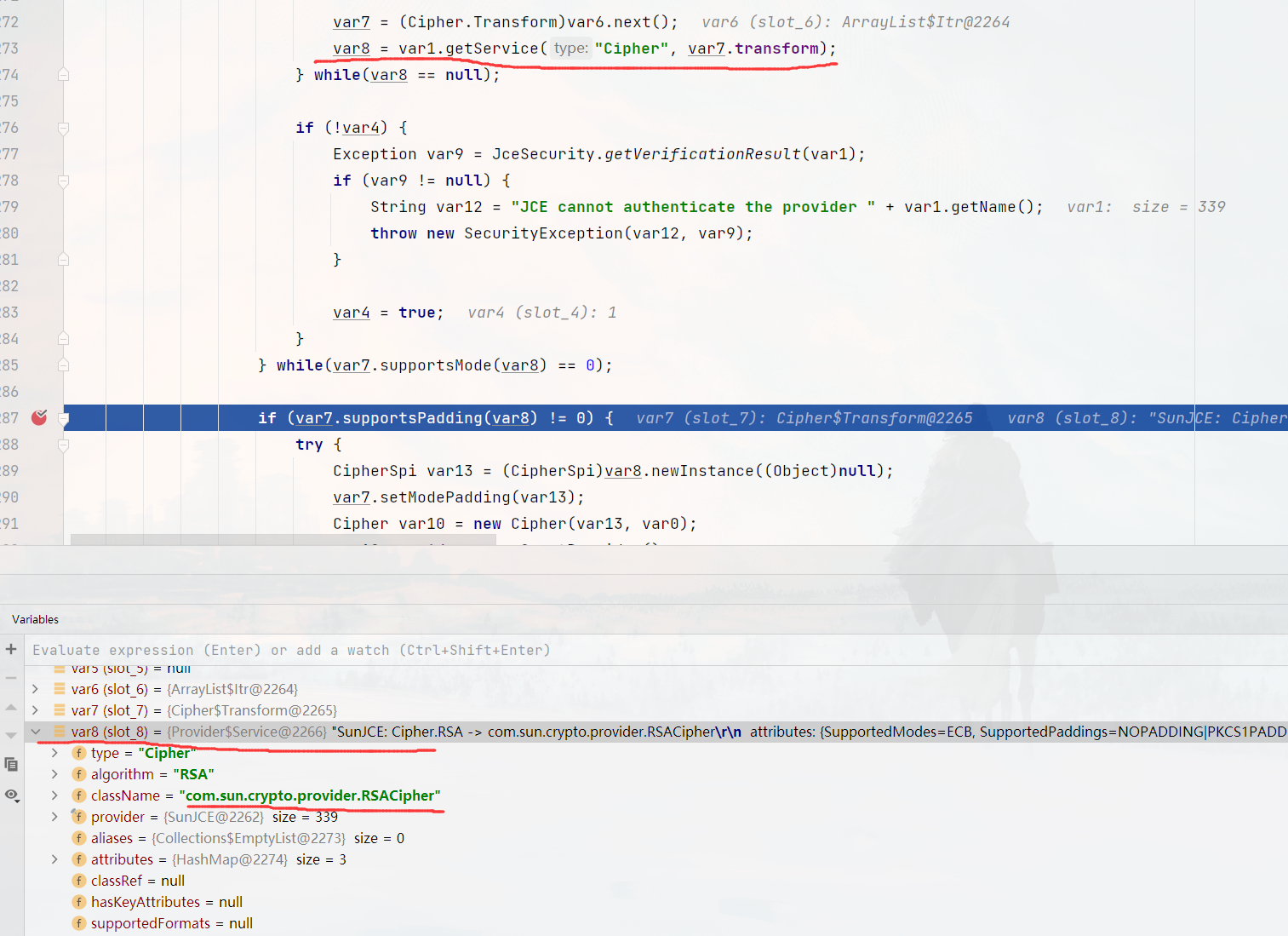Select the aliases Collections$EmptyList row
The image size is (1288, 936).
pyautogui.click(x=655, y=838)
